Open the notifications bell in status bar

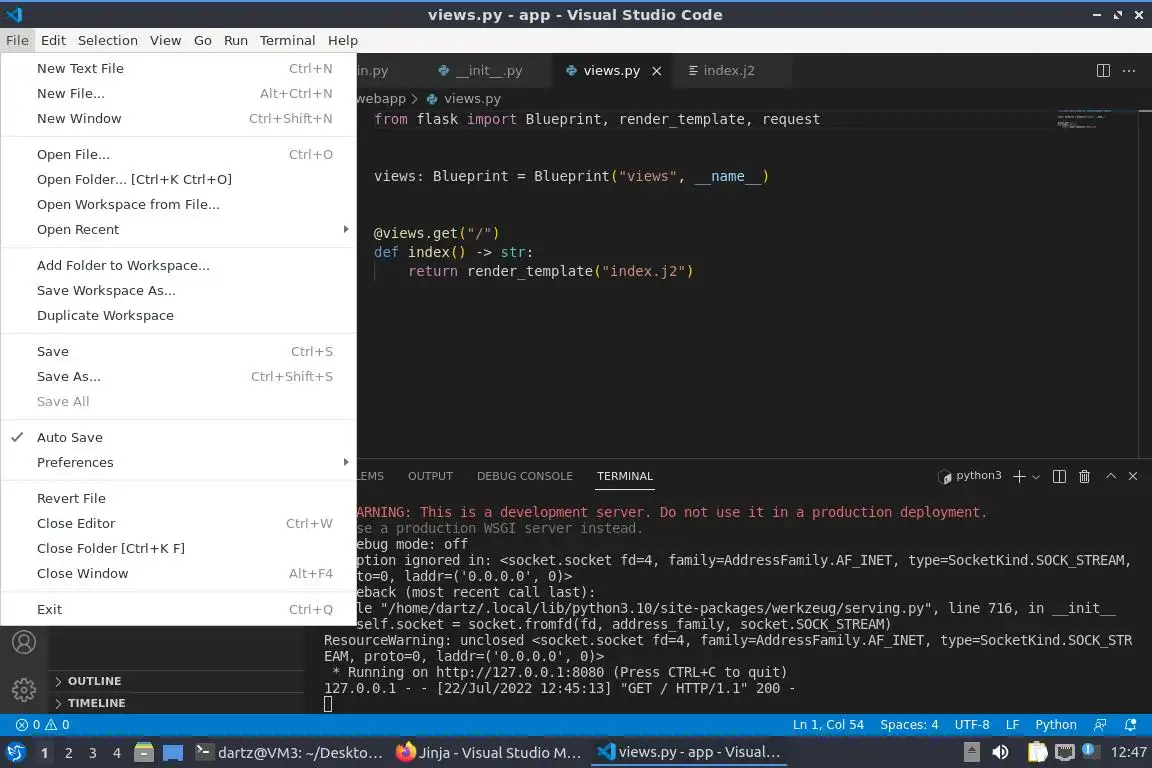pyautogui.click(x=1131, y=725)
